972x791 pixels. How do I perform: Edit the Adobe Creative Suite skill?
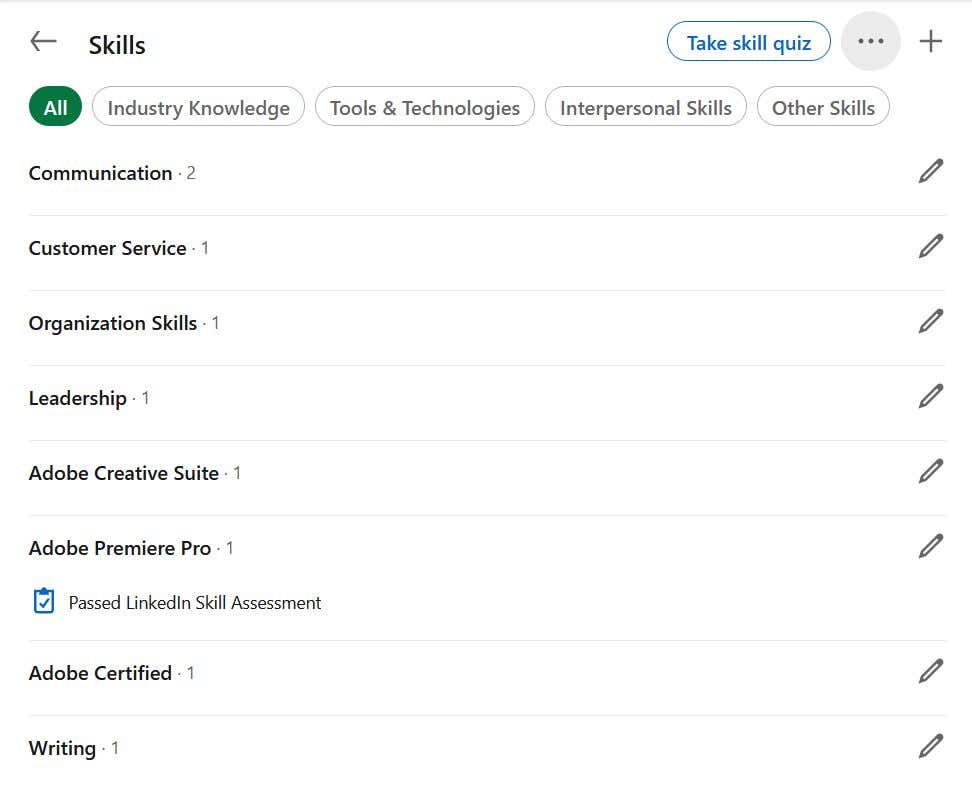(x=931, y=472)
